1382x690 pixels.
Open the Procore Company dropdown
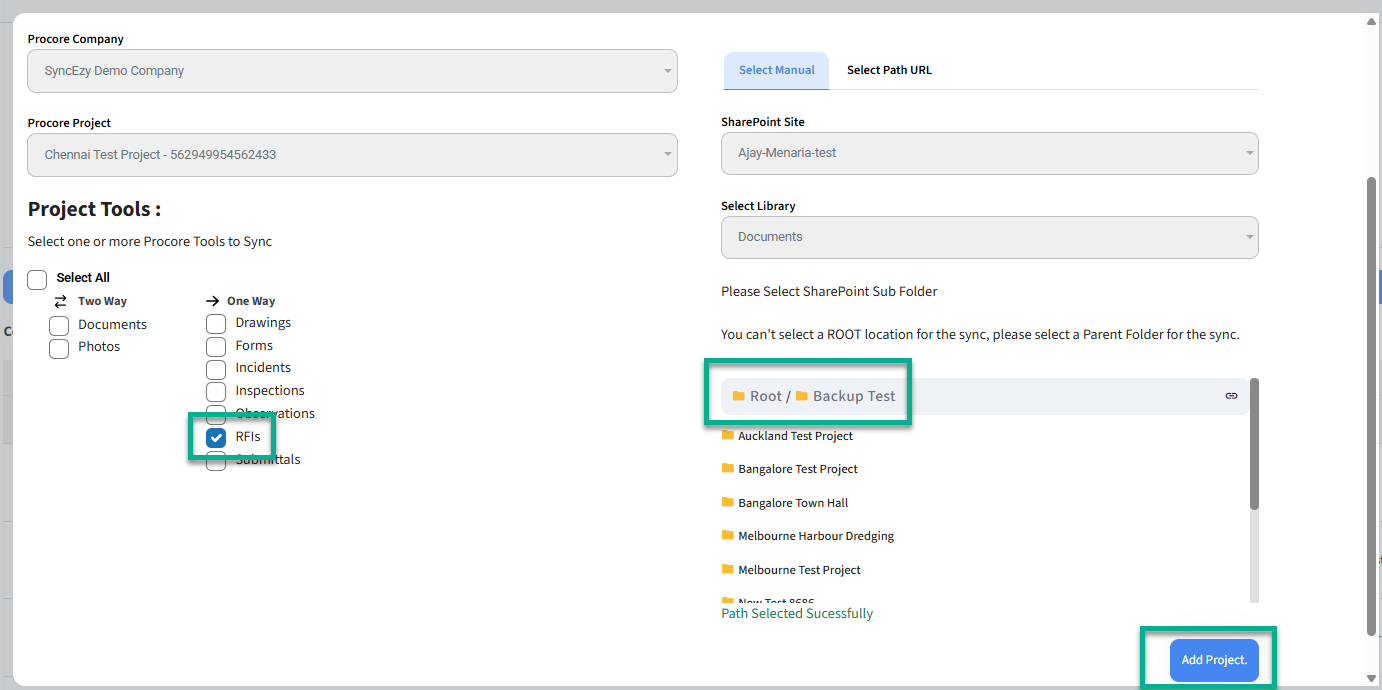tap(352, 71)
